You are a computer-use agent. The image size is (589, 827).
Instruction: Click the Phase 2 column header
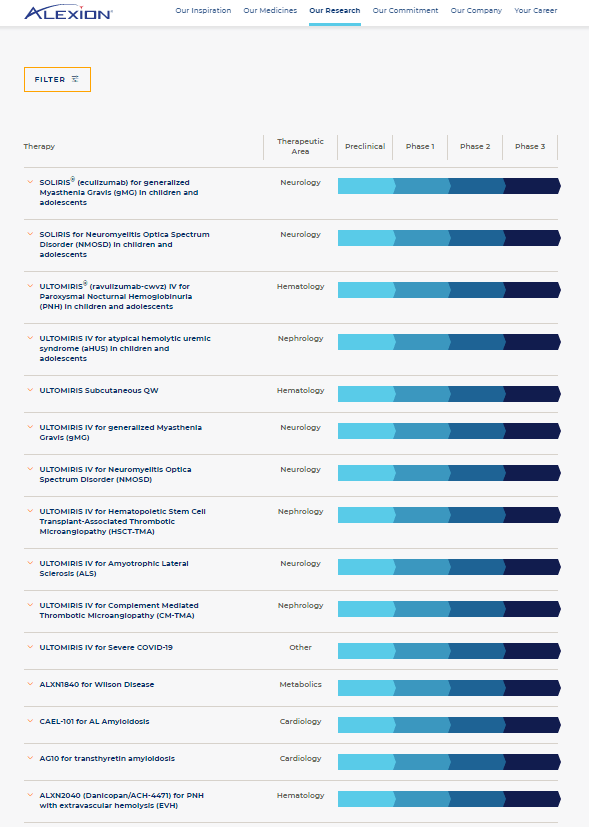[474, 145]
